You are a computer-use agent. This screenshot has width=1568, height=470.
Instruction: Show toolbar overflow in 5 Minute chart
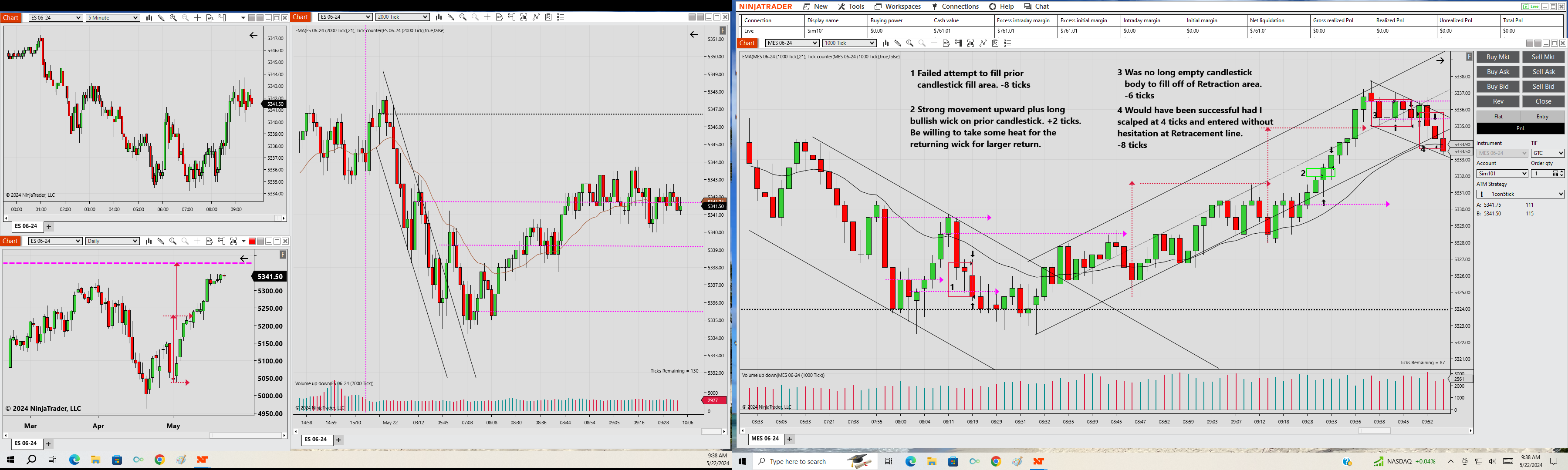243,18
